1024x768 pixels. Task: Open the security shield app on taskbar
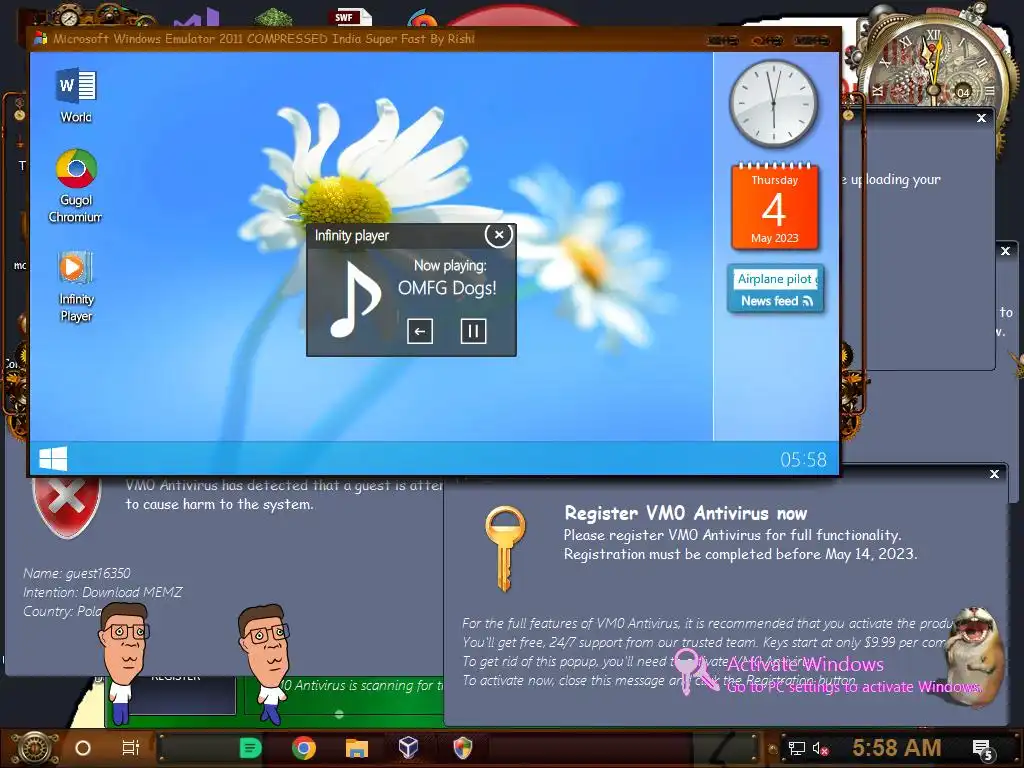pos(462,748)
